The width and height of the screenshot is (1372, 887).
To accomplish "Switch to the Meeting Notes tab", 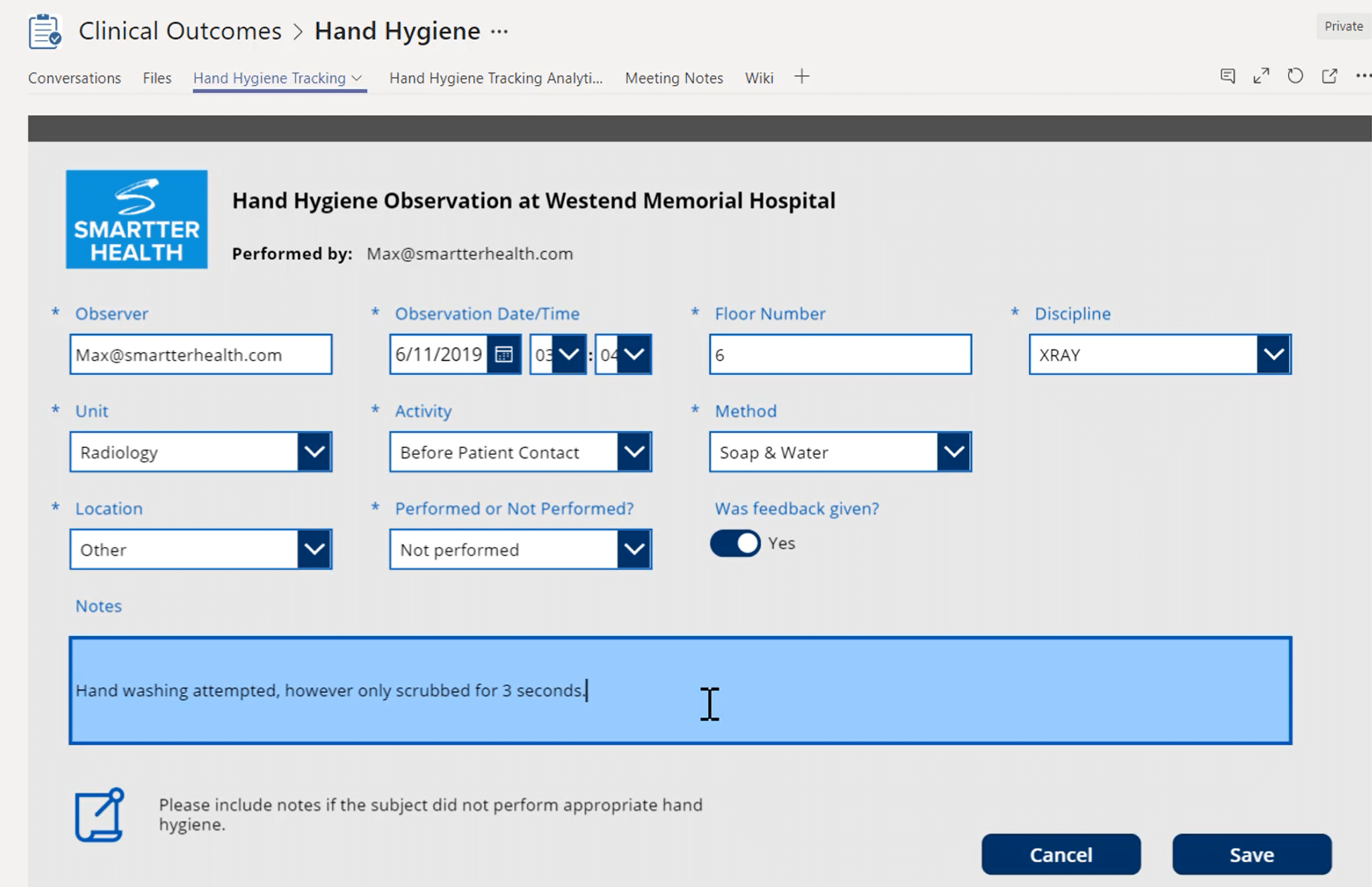I will point(673,78).
